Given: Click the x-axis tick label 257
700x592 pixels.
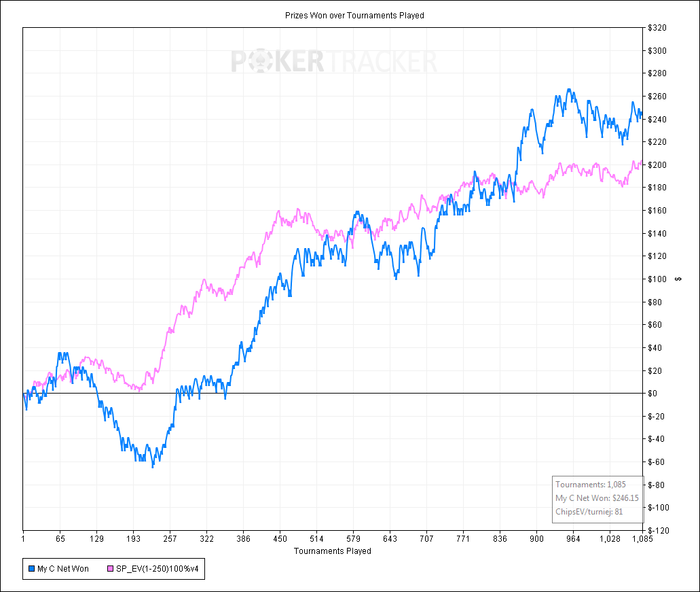Looking at the screenshot, I should point(170,539).
